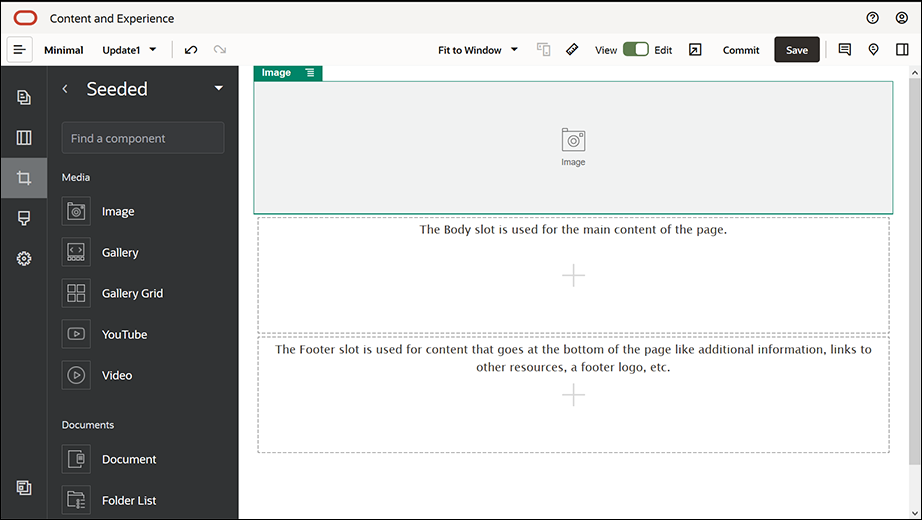Click the YouTube label
The width and height of the screenshot is (922, 520).
tap(125, 334)
